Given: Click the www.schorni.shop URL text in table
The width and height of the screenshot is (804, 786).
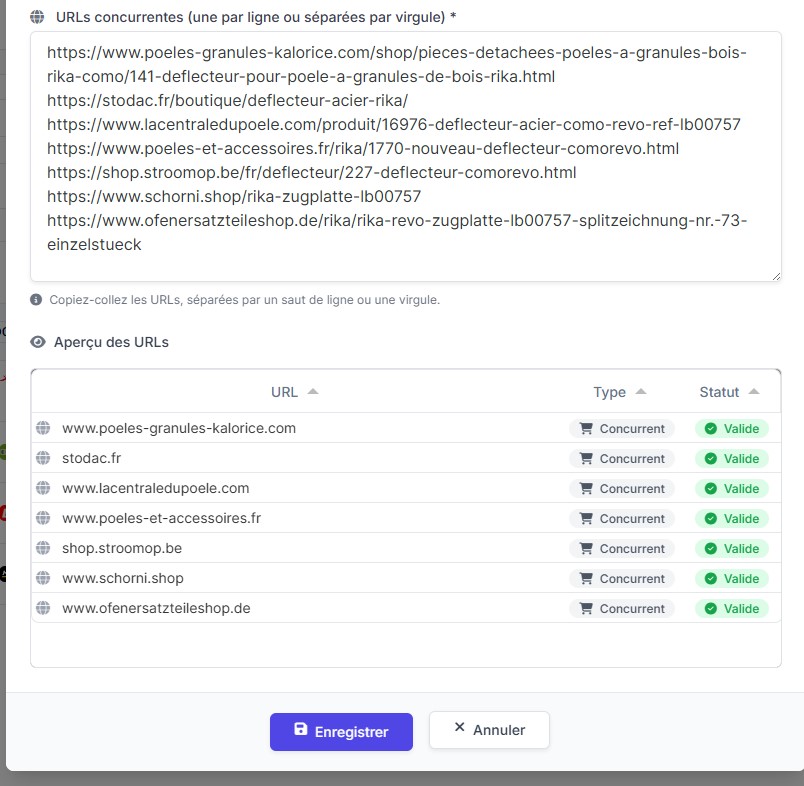Looking at the screenshot, I should tap(123, 578).
